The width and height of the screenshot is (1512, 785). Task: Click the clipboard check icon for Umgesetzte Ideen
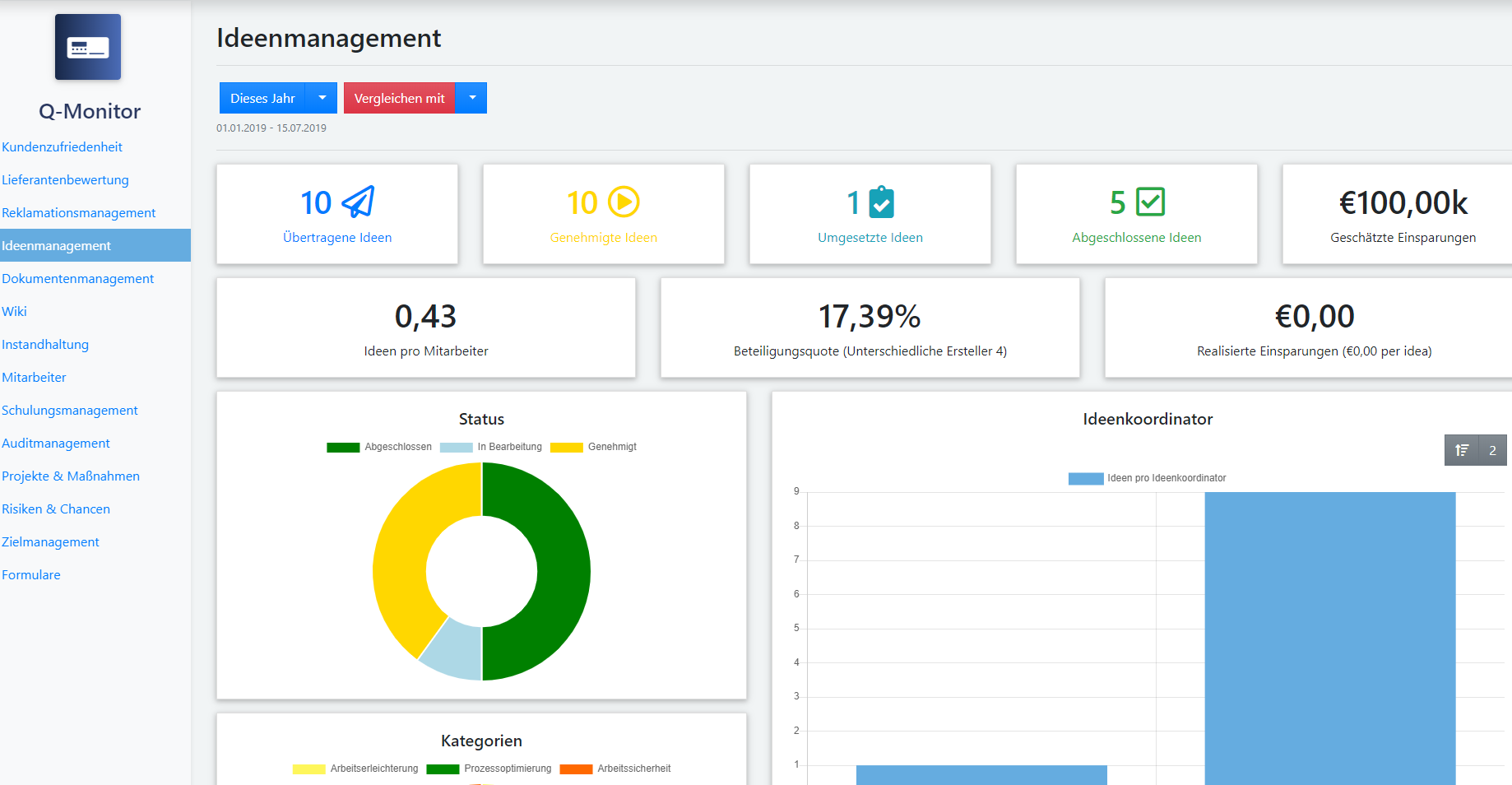point(882,202)
